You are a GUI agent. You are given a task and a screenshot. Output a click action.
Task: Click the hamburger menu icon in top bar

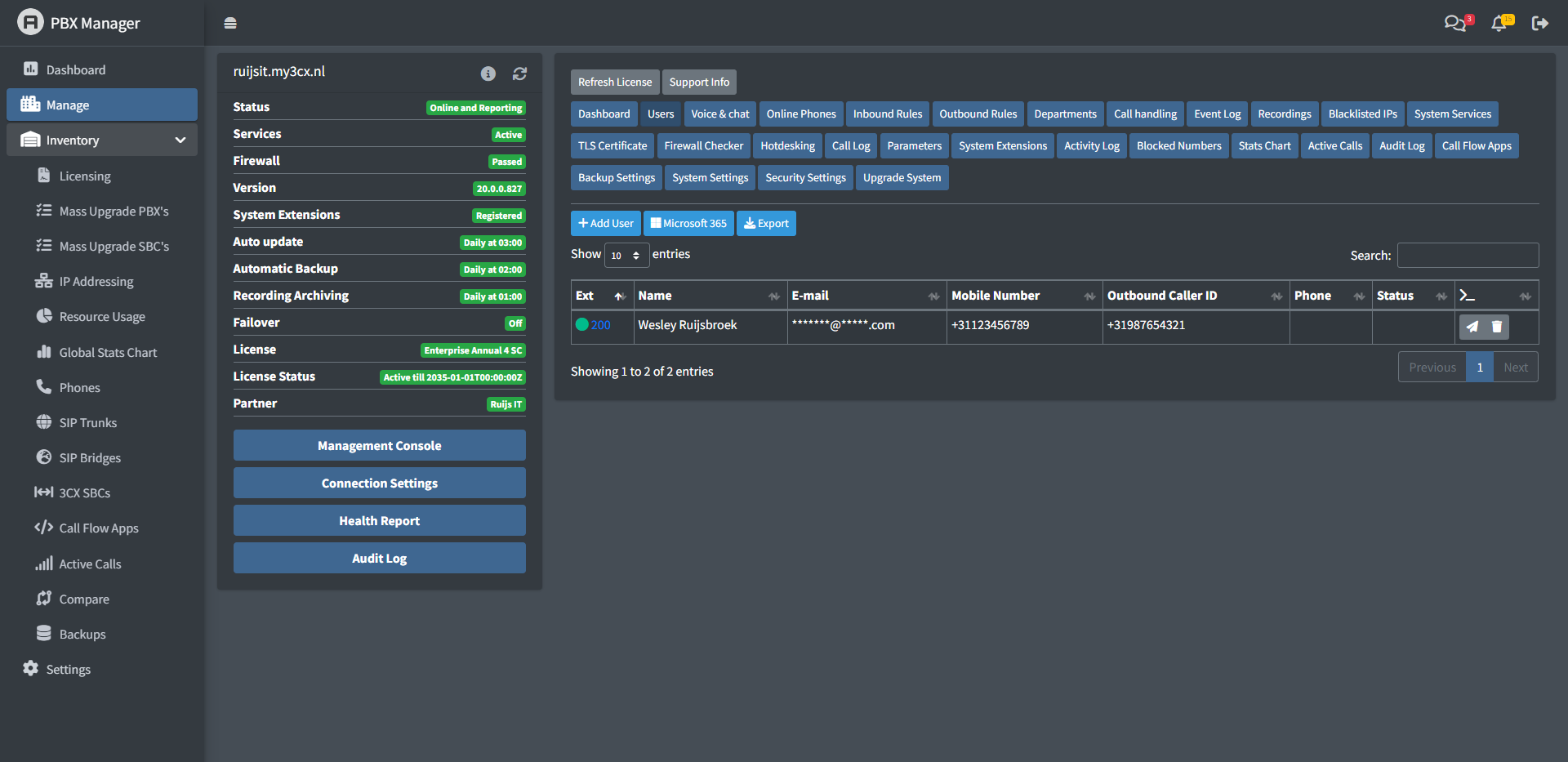[x=230, y=23]
